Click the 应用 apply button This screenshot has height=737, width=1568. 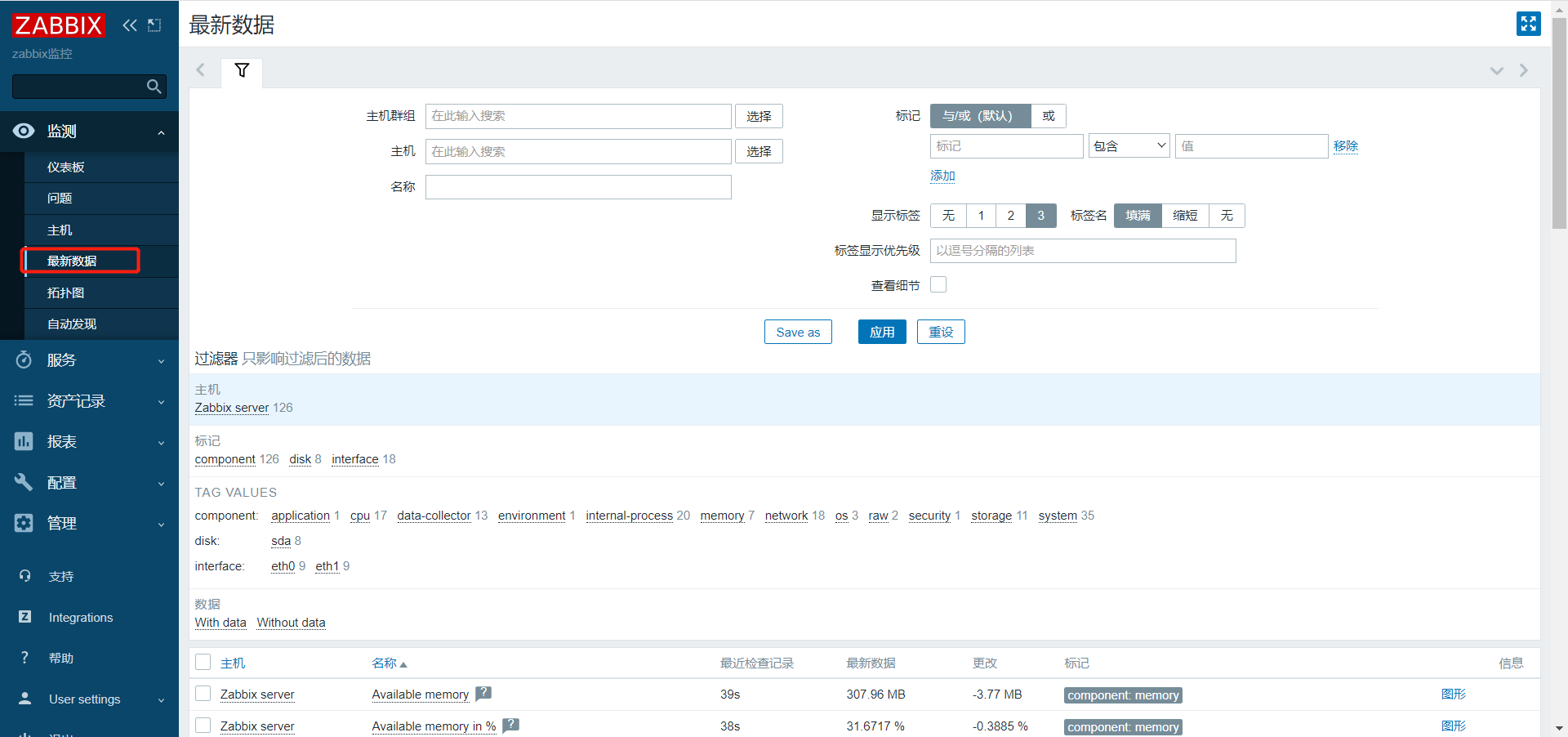pyautogui.click(x=882, y=332)
